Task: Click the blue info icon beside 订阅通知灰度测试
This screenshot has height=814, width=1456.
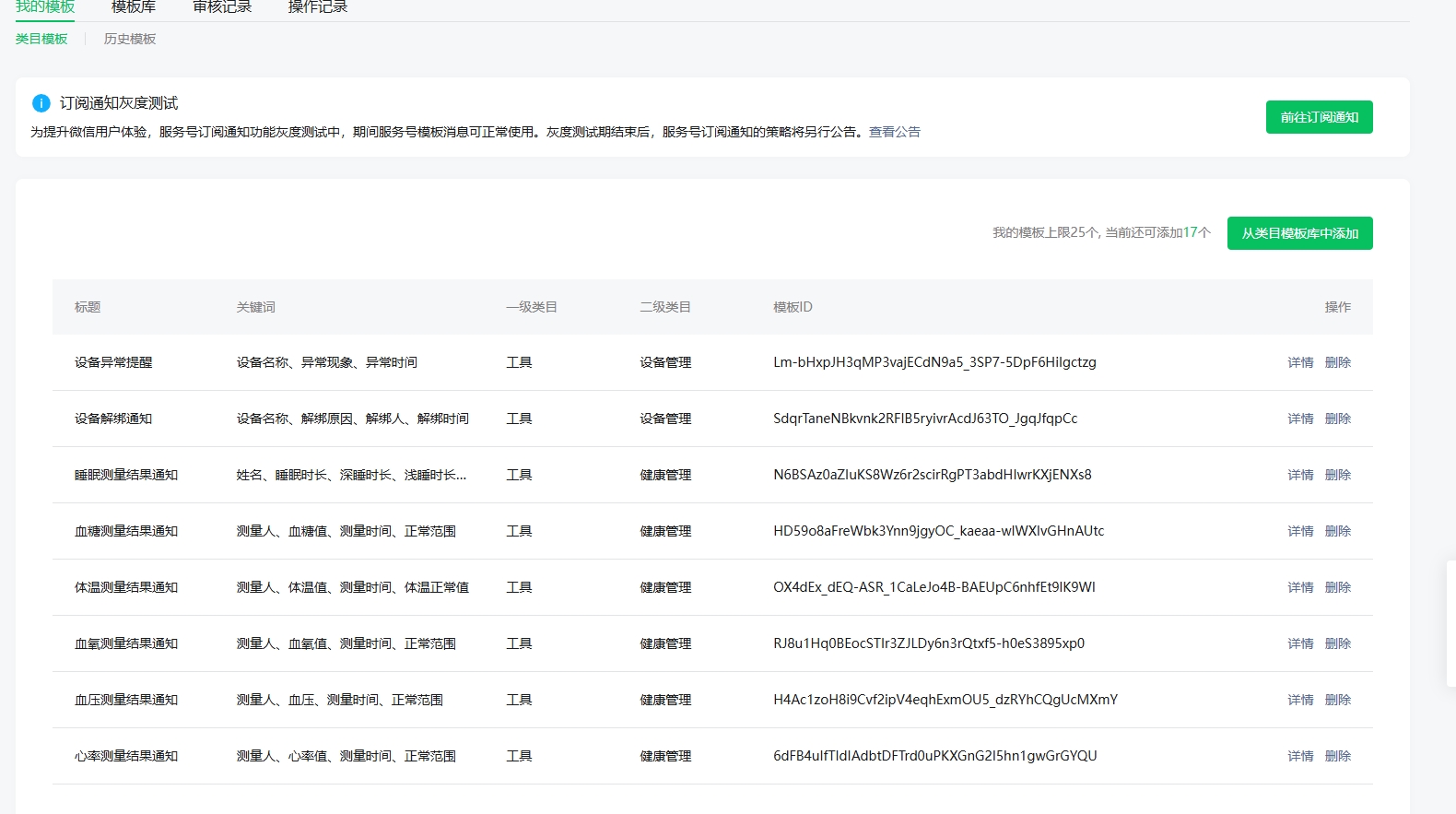Action: pyautogui.click(x=41, y=103)
